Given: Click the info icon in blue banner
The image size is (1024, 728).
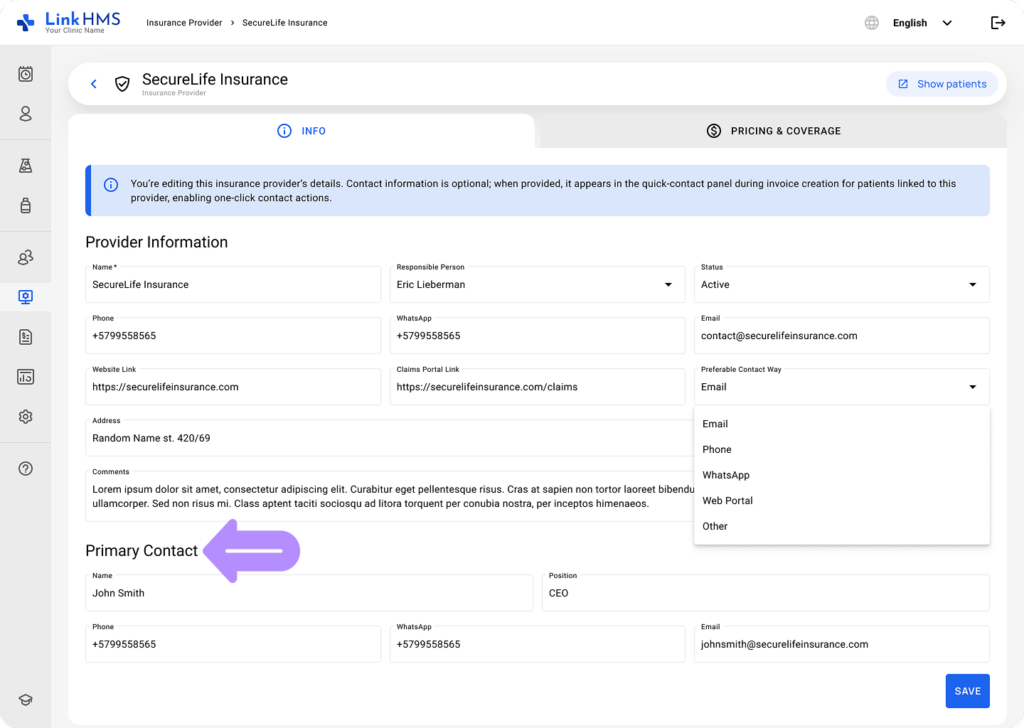Looking at the screenshot, I should (111, 185).
